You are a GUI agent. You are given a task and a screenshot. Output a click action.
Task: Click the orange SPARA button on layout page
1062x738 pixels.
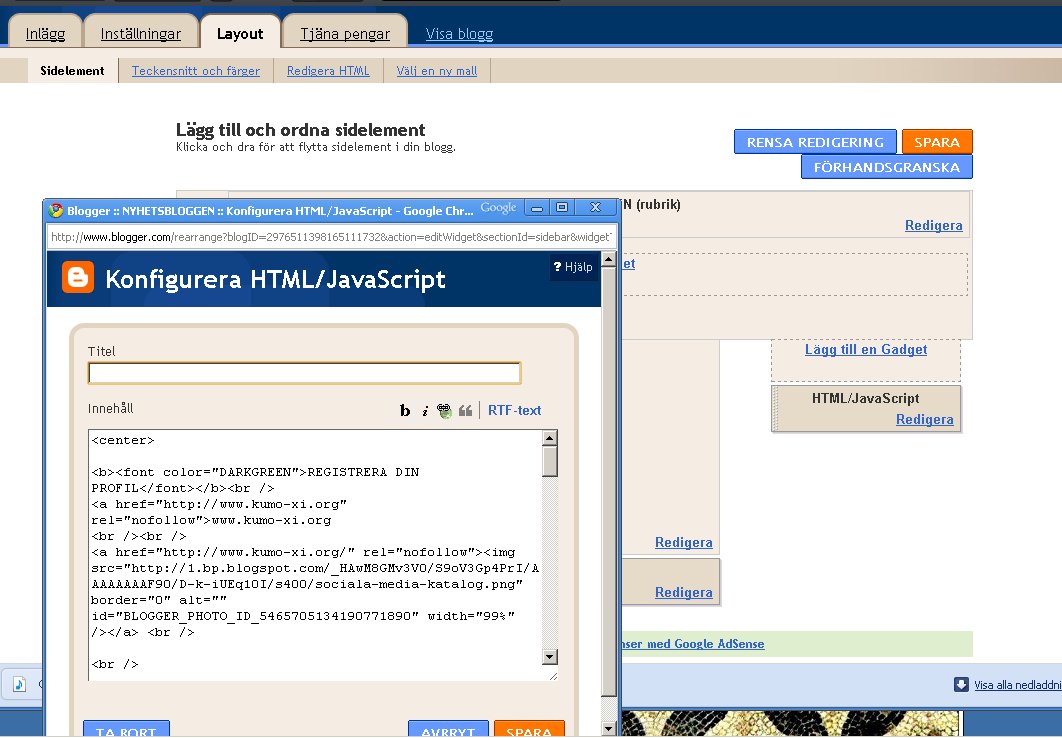(937, 142)
